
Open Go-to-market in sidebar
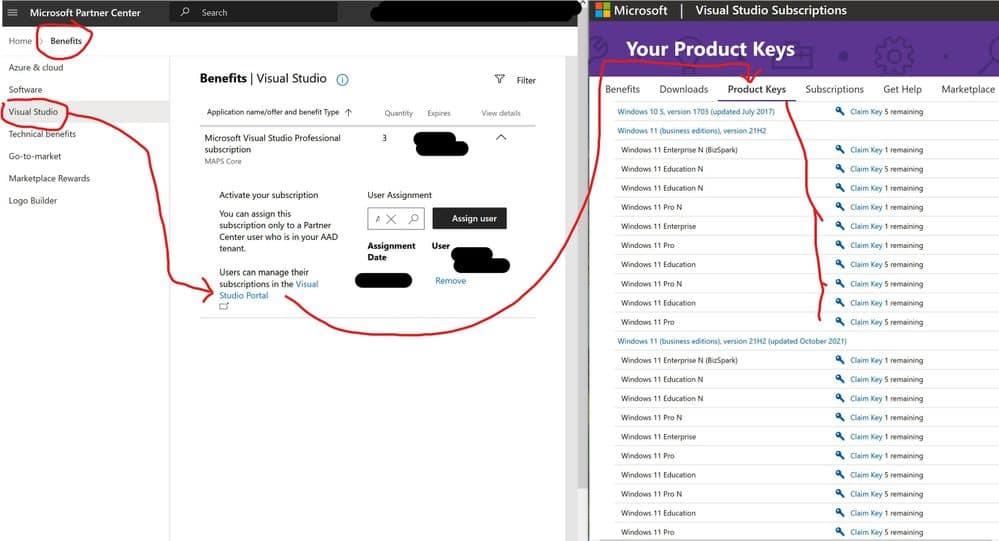35,156
